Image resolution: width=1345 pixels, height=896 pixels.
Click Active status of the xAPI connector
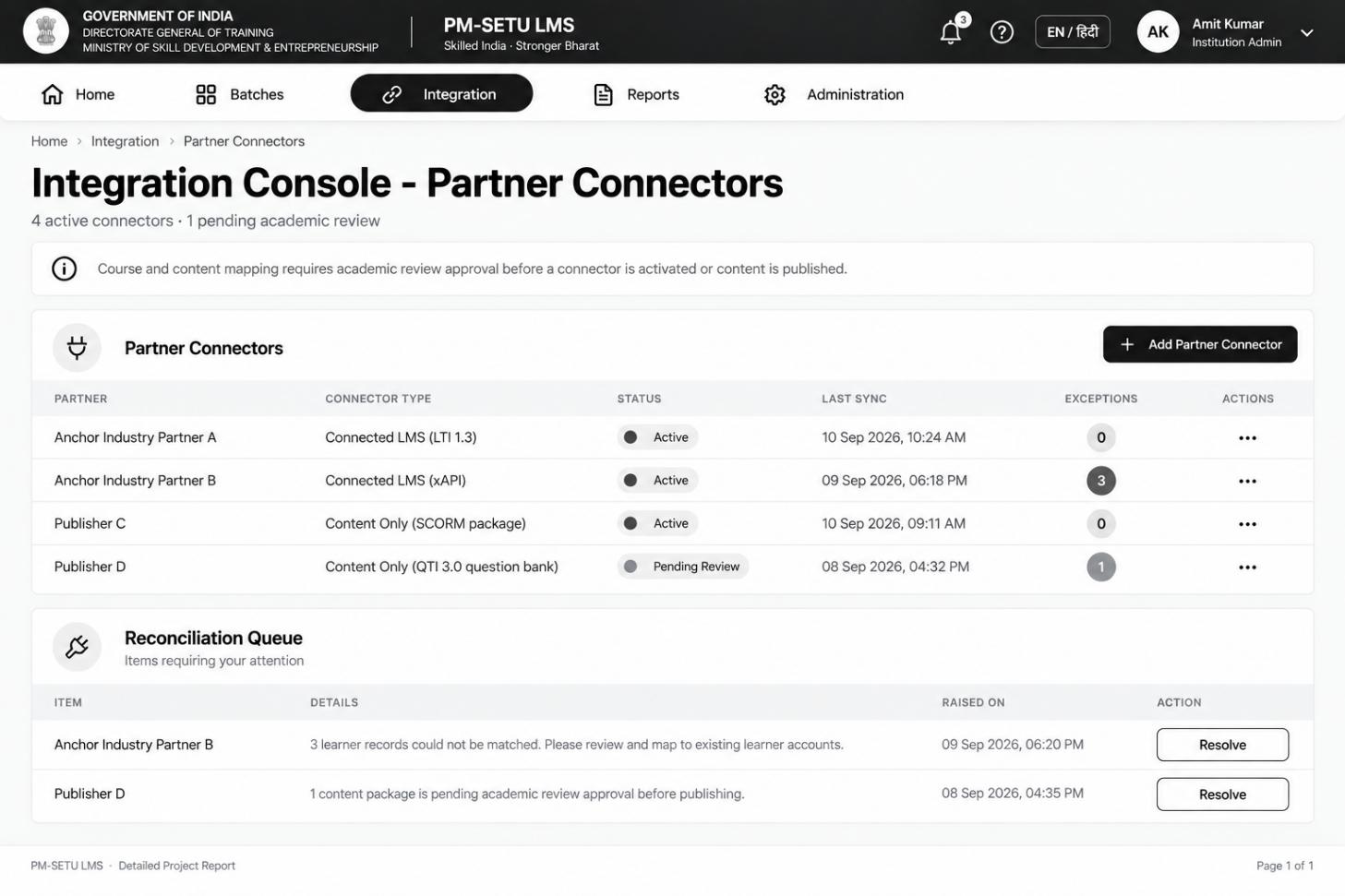pyautogui.click(x=657, y=481)
